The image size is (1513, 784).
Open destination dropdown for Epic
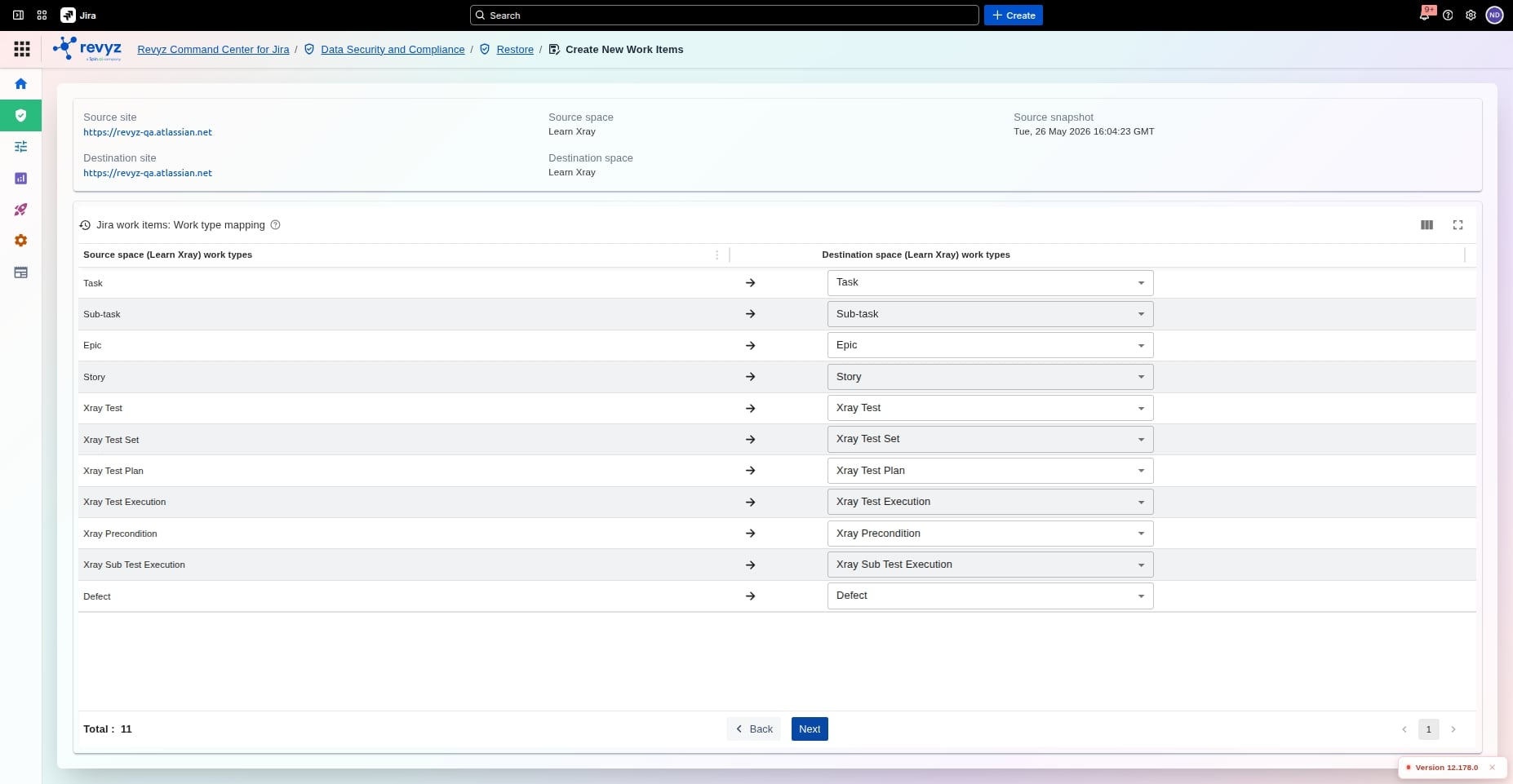coord(990,345)
